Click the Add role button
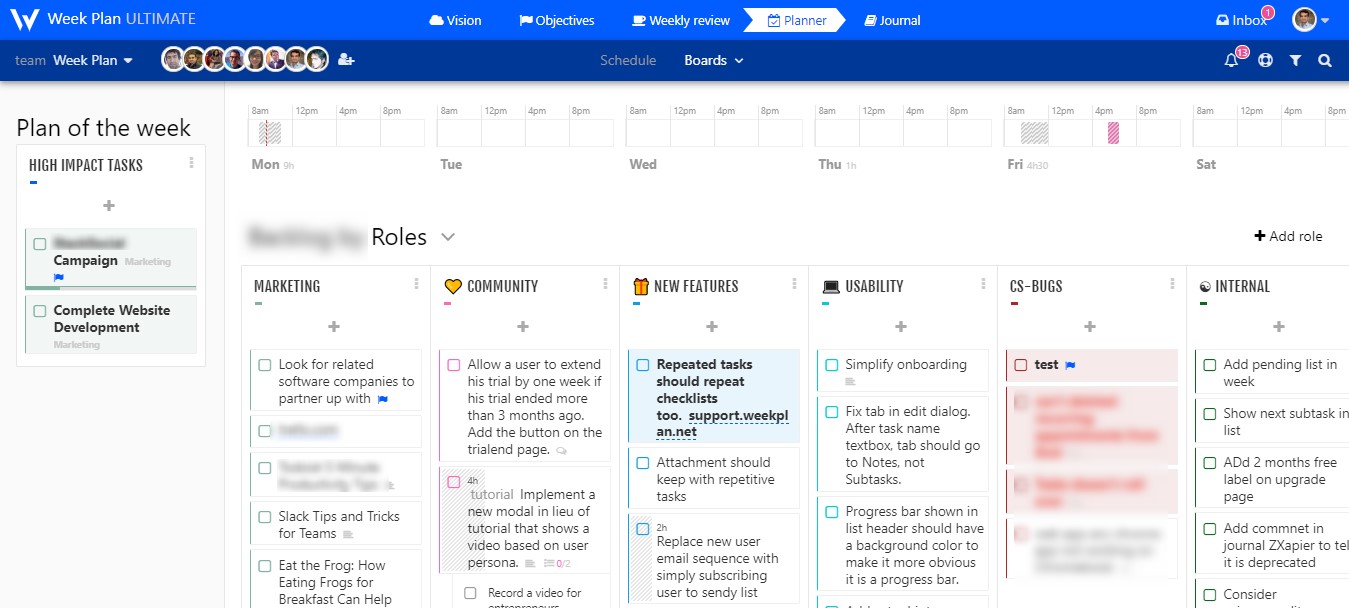 tap(1288, 236)
